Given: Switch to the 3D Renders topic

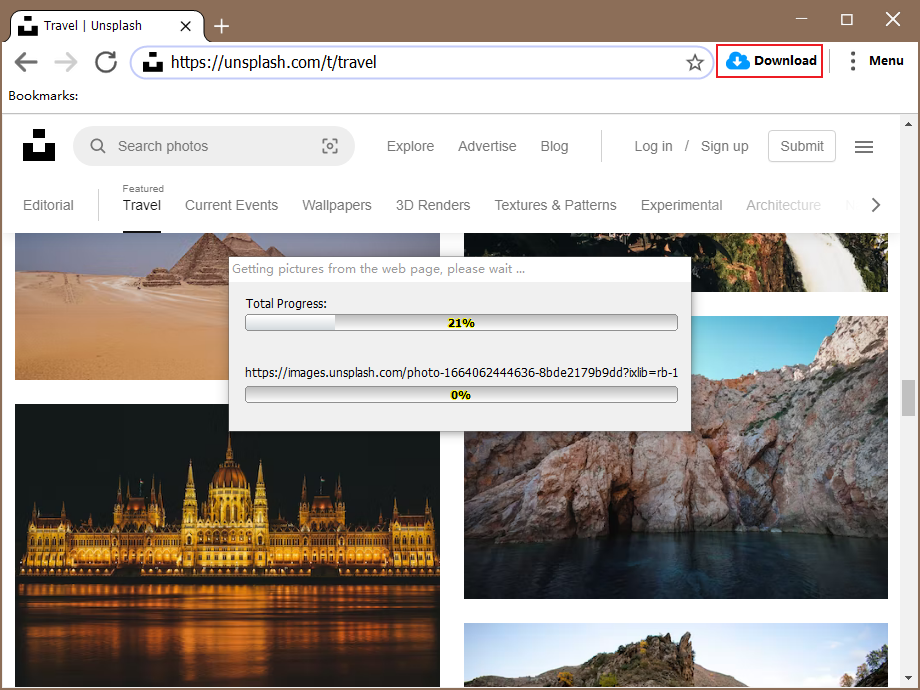Looking at the screenshot, I should [433, 205].
